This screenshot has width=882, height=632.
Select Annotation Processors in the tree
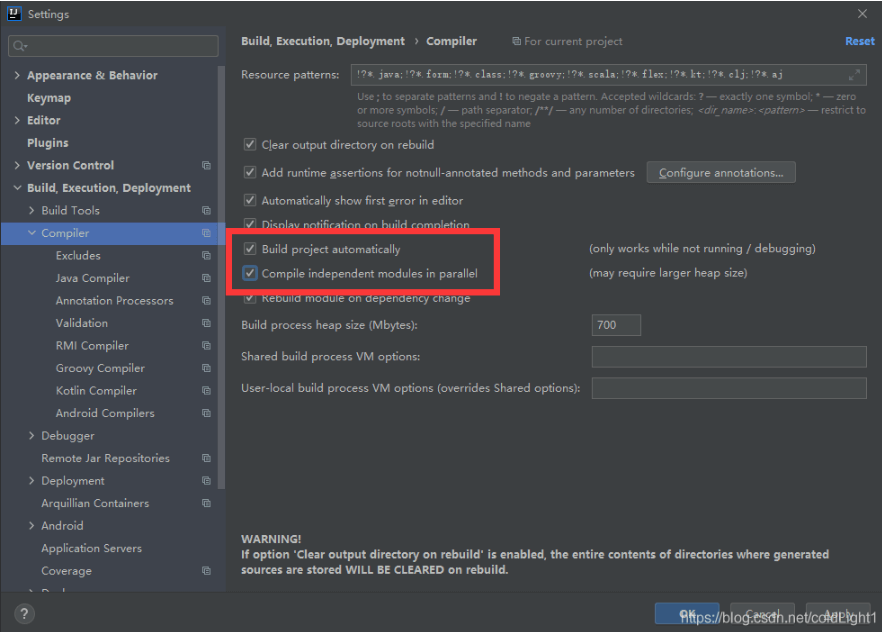pyautogui.click(x=114, y=301)
